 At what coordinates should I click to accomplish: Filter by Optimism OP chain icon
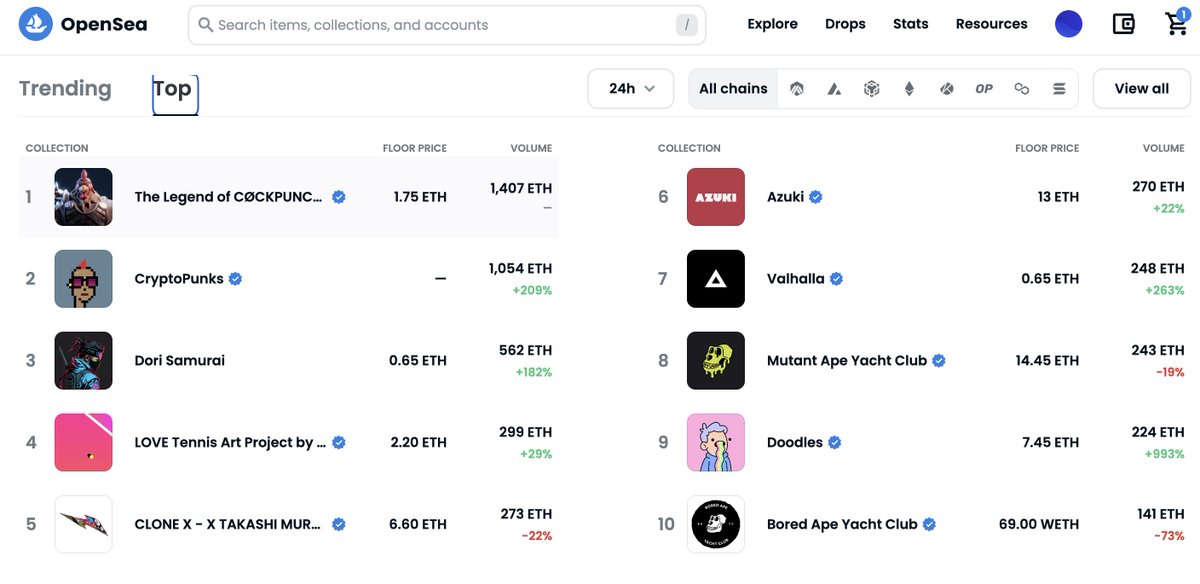(984, 89)
